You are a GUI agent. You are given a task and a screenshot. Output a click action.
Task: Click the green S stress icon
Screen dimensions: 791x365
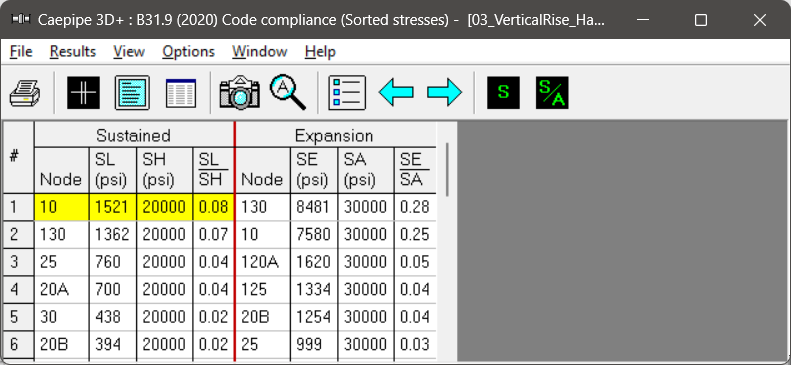coord(503,93)
